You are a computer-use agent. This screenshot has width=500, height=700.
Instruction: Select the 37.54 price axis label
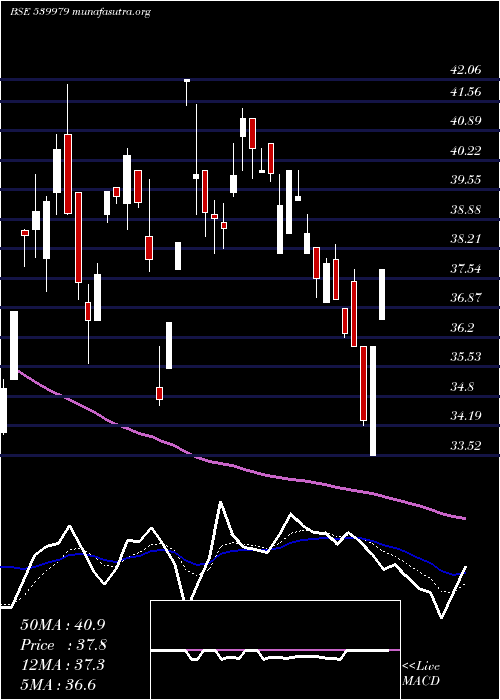pos(466,268)
